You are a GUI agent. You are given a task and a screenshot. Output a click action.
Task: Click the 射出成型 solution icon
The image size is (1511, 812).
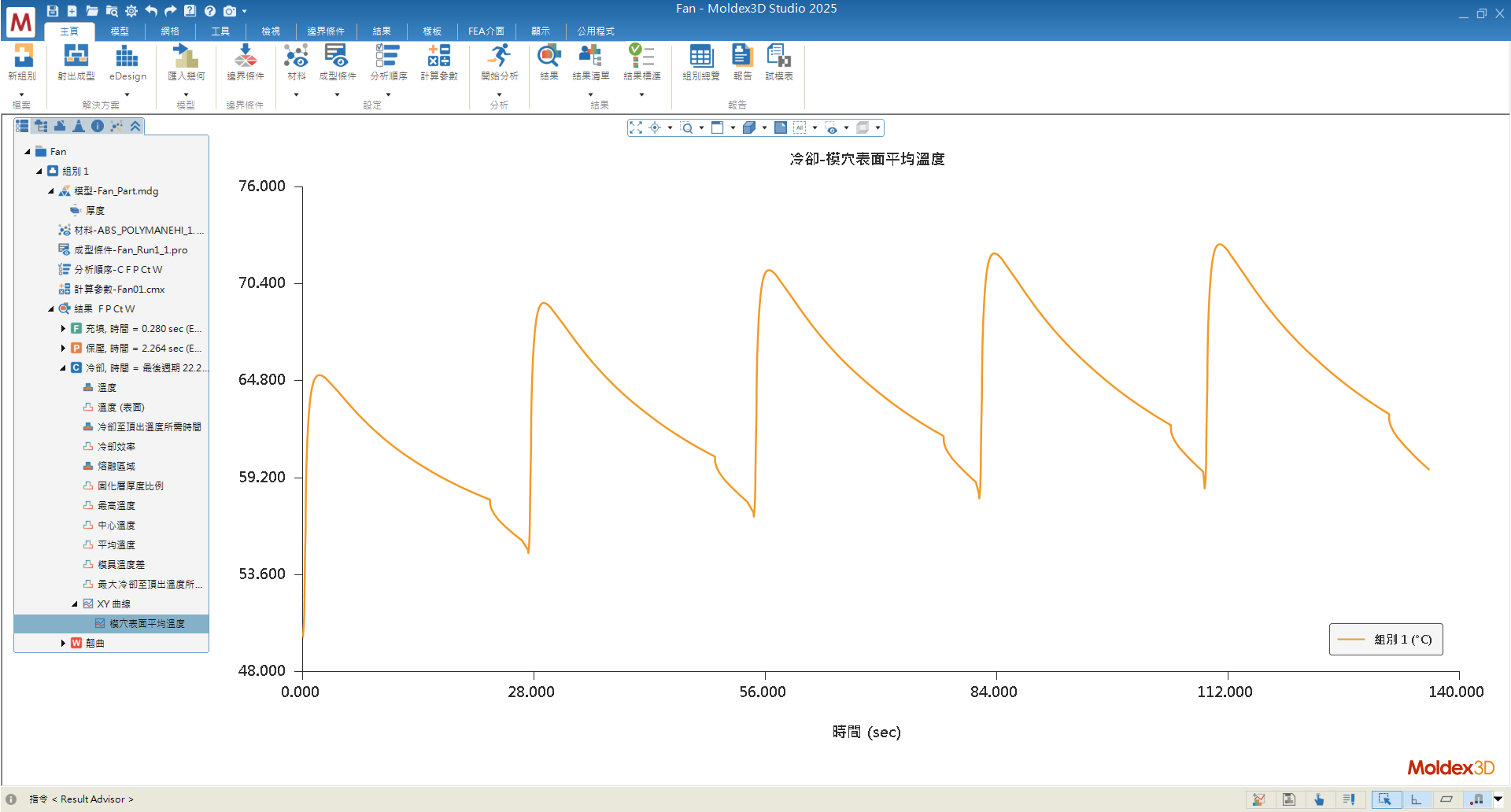(76, 57)
